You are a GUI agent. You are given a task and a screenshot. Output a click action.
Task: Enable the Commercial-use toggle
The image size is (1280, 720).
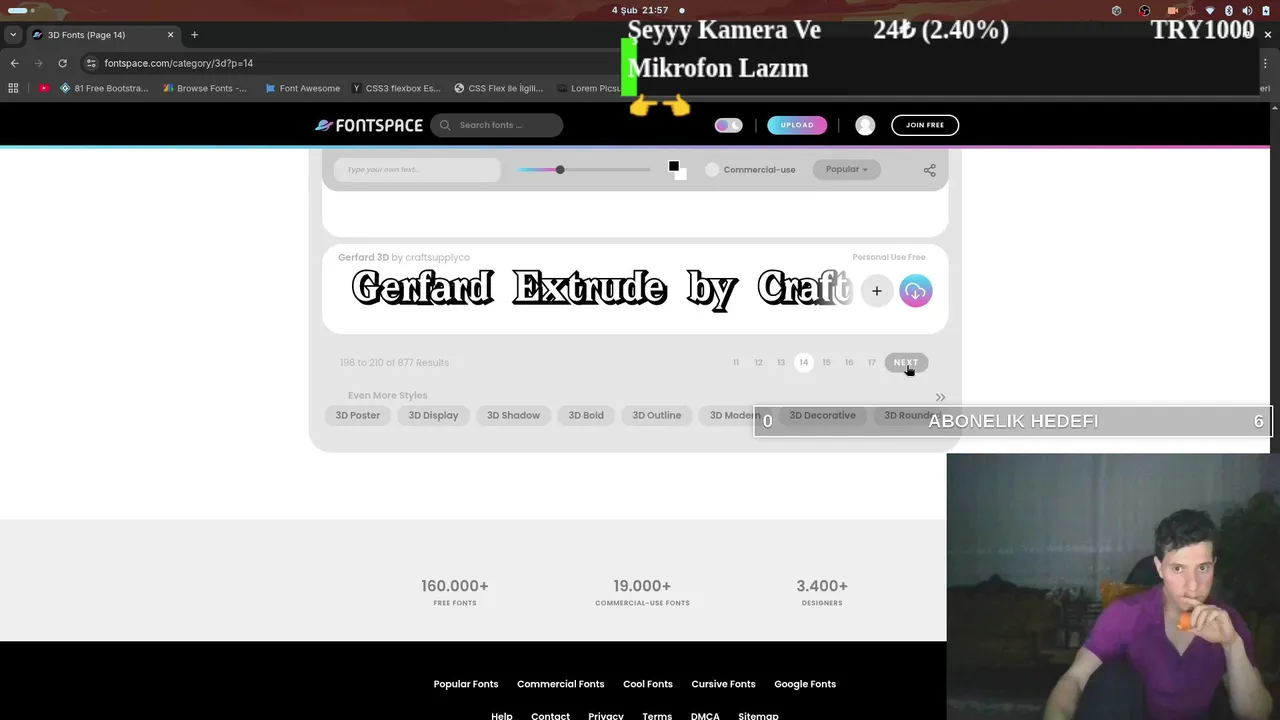click(x=712, y=170)
